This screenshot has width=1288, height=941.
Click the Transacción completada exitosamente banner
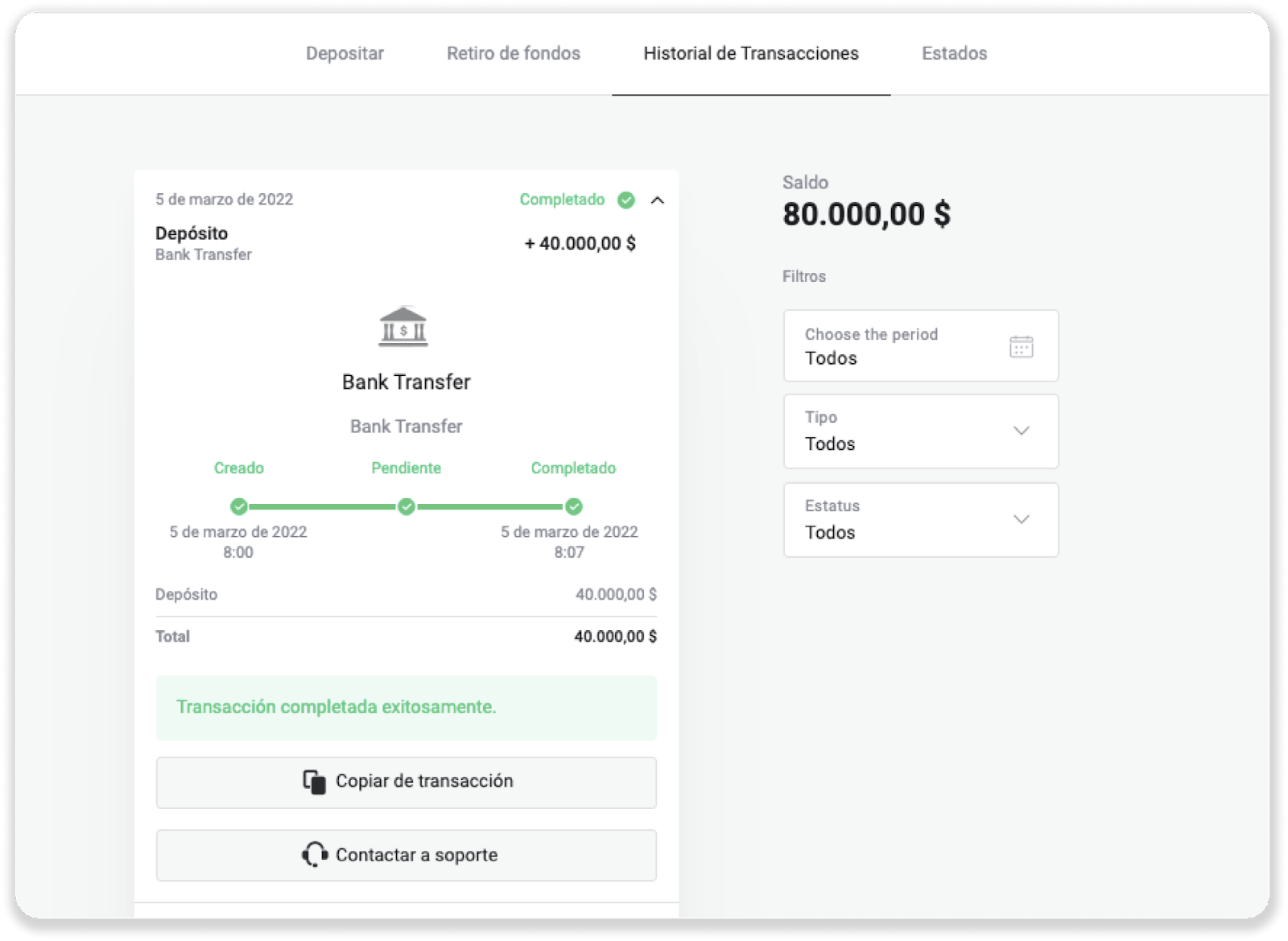(x=406, y=708)
